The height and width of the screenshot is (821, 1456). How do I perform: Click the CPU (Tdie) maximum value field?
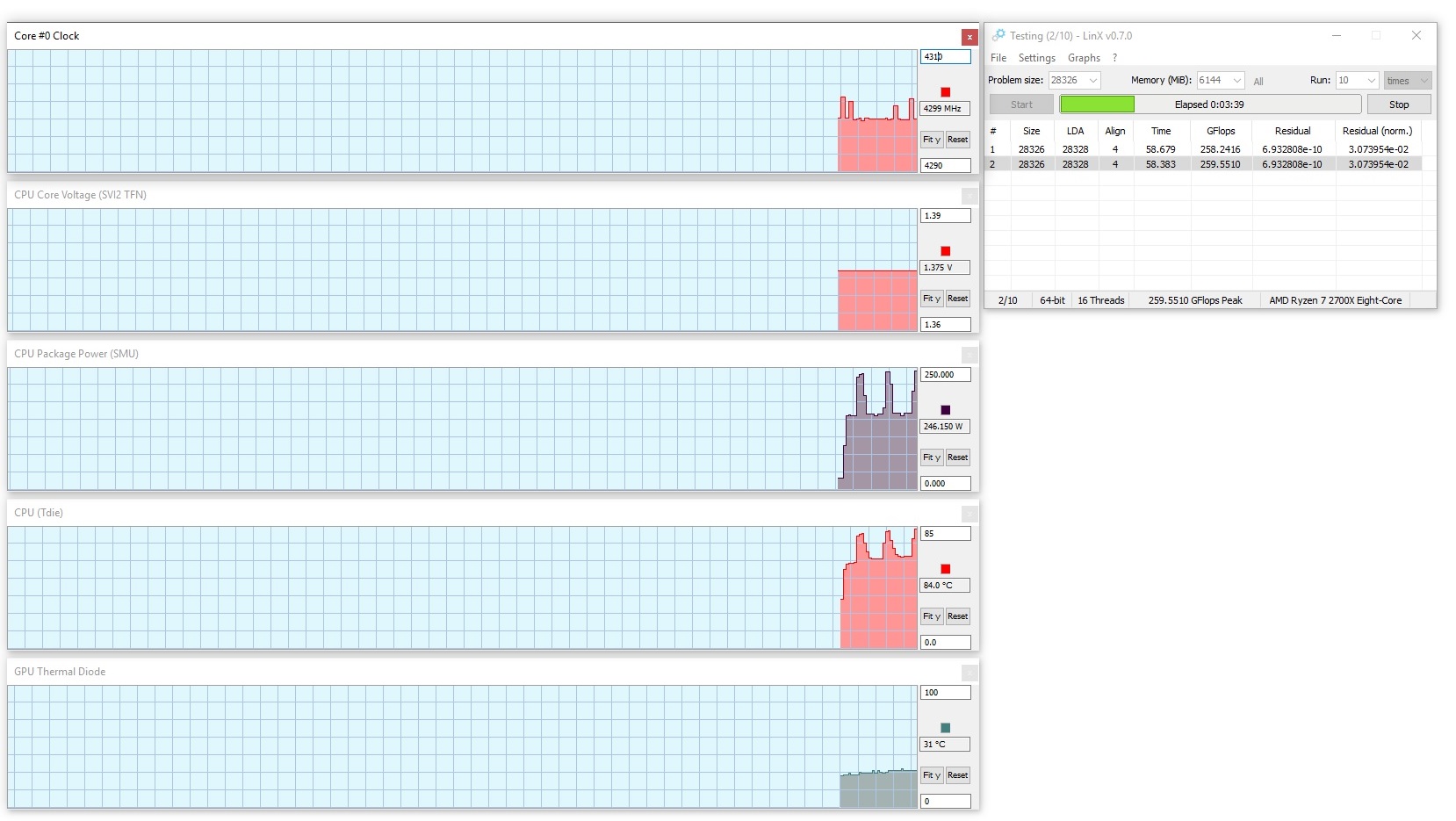coord(945,534)
